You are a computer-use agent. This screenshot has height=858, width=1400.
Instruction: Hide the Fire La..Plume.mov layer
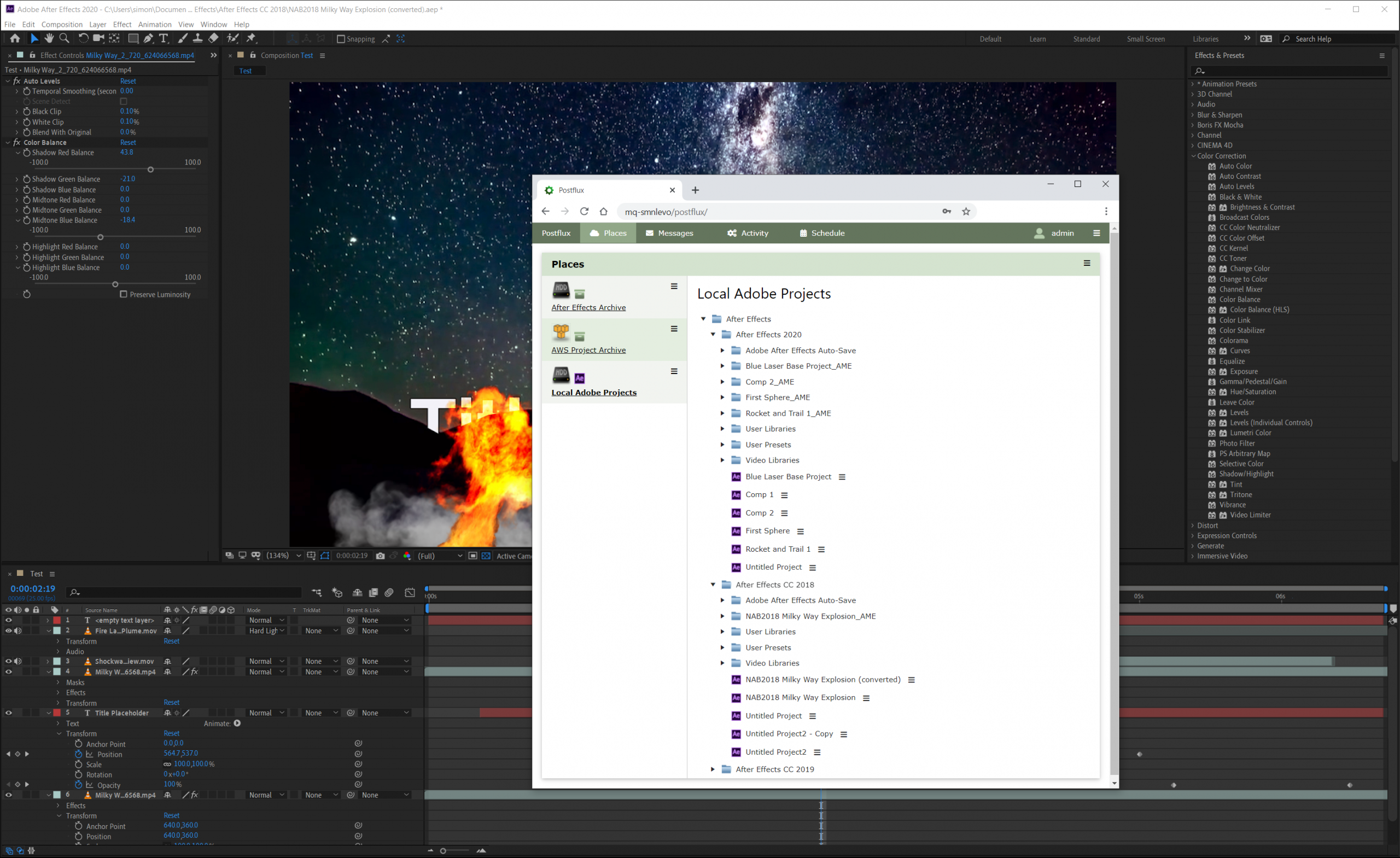tap(9, 631)
